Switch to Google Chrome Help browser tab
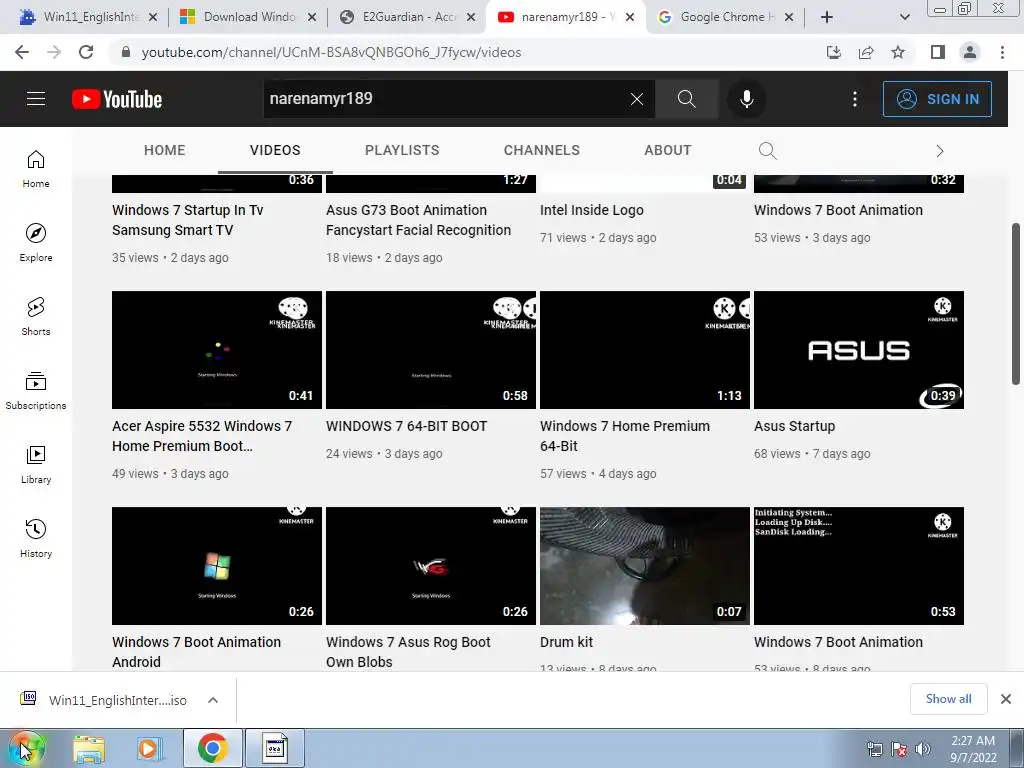The width and height of the screenshot is (1024, 768). click(724, 17)
